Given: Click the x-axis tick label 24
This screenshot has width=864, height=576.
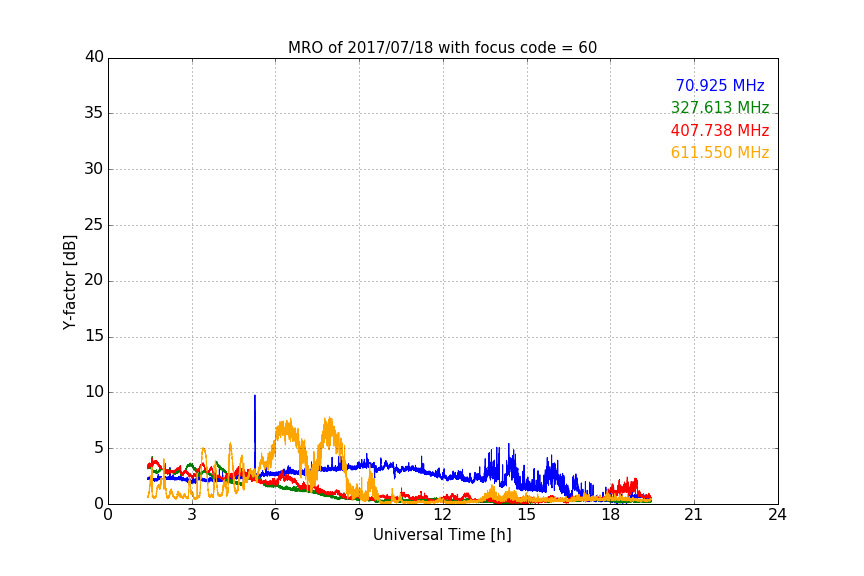Looking at the screenshot, I should 777,515.
